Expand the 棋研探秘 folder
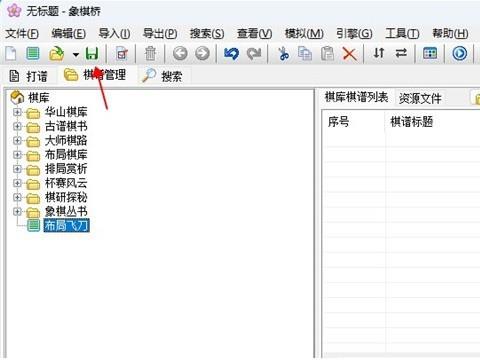480x360 pixels. [17, 197]
